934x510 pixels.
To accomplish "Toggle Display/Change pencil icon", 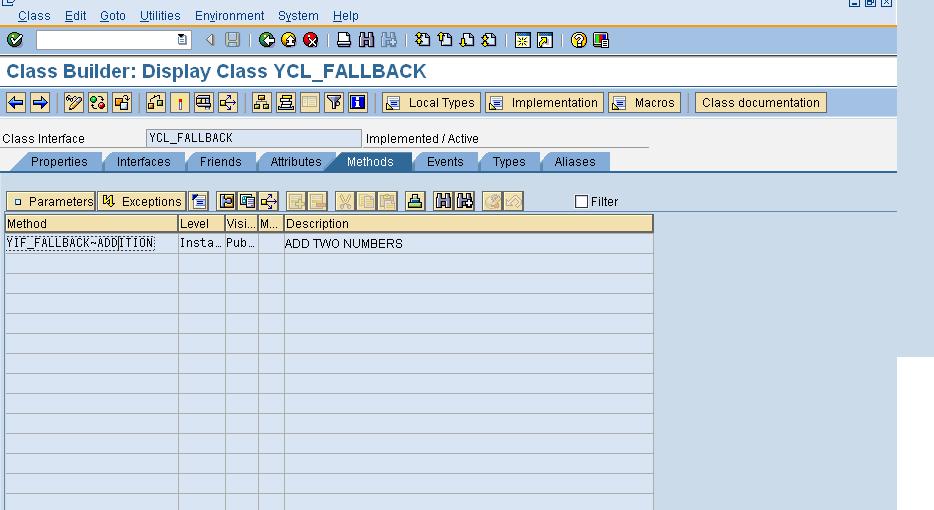I will [x=74, y=102].
